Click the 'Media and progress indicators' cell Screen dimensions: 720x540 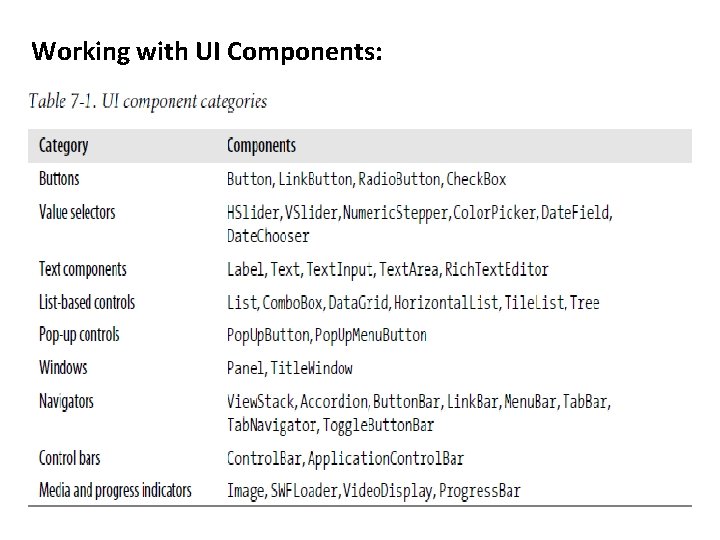point(115,491)
